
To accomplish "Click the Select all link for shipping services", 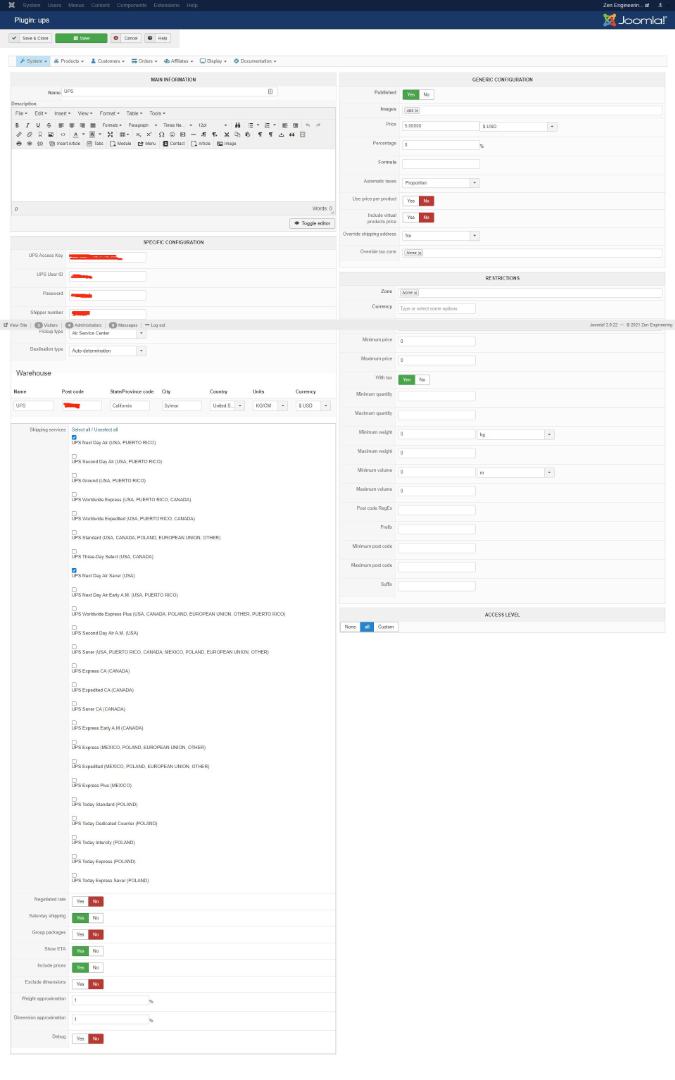I will (81, 429).
